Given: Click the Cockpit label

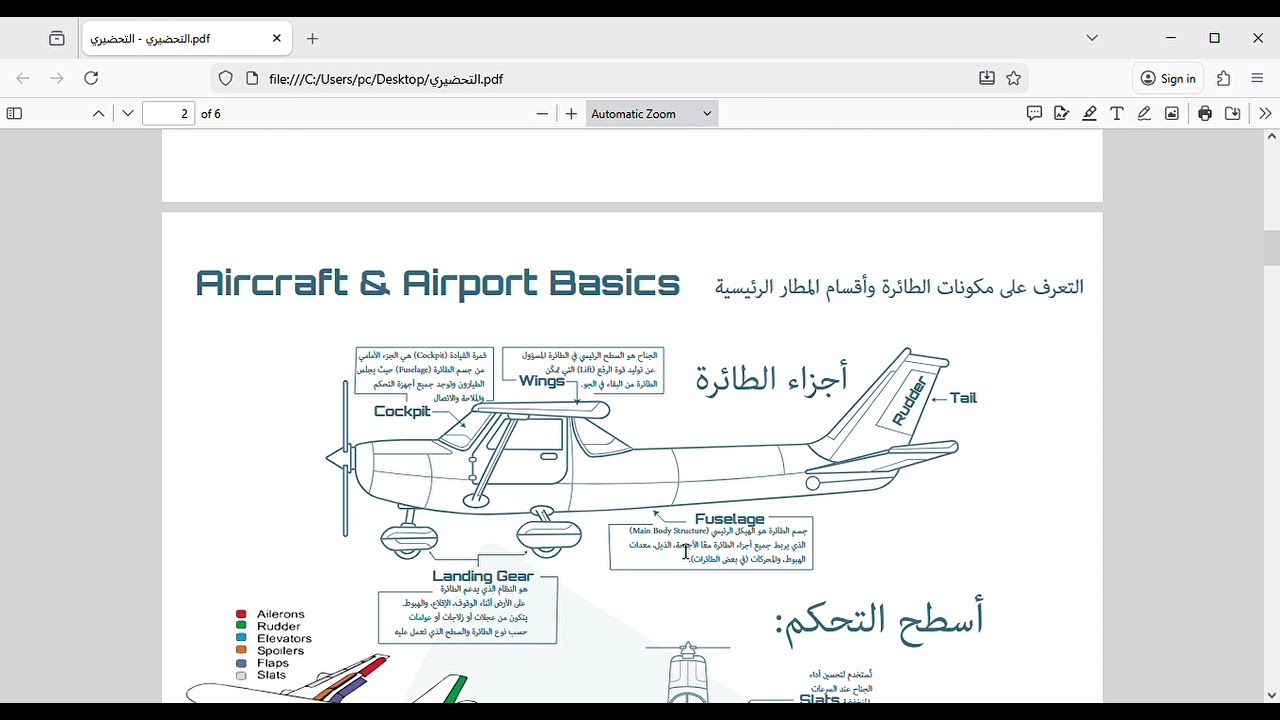Looking at the screenshot, I should pos(402,411).
